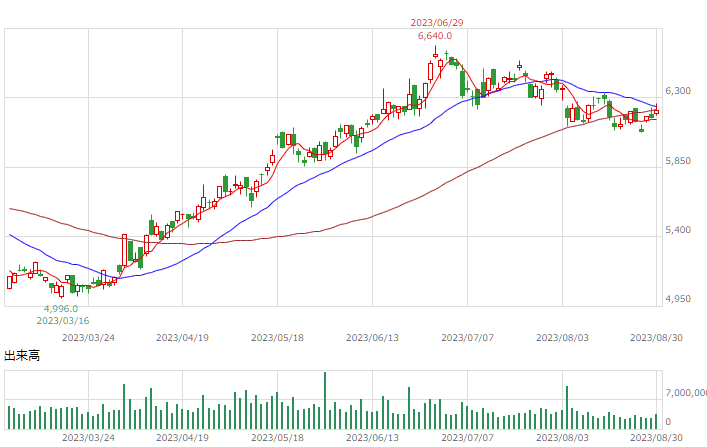Click the 2023/06/29 high price label
The width and height of the screenshot is (707, 447).
point(436,23)
